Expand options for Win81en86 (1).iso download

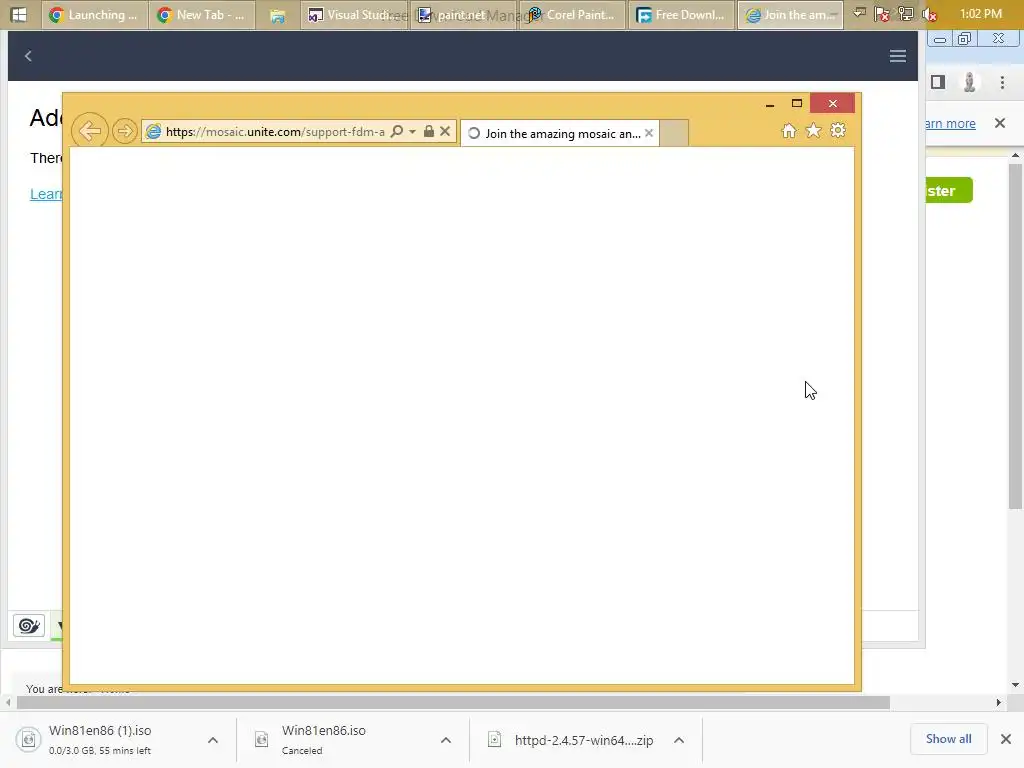pos(213,740)
